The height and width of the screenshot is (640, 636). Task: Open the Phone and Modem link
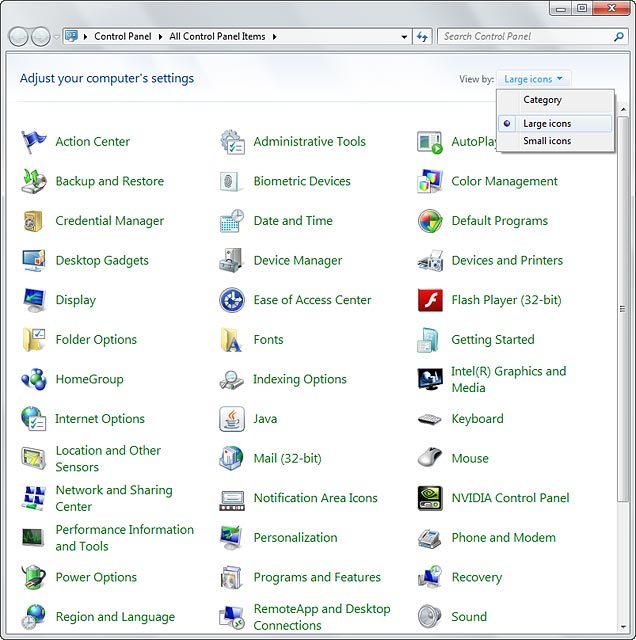point(503,538)
